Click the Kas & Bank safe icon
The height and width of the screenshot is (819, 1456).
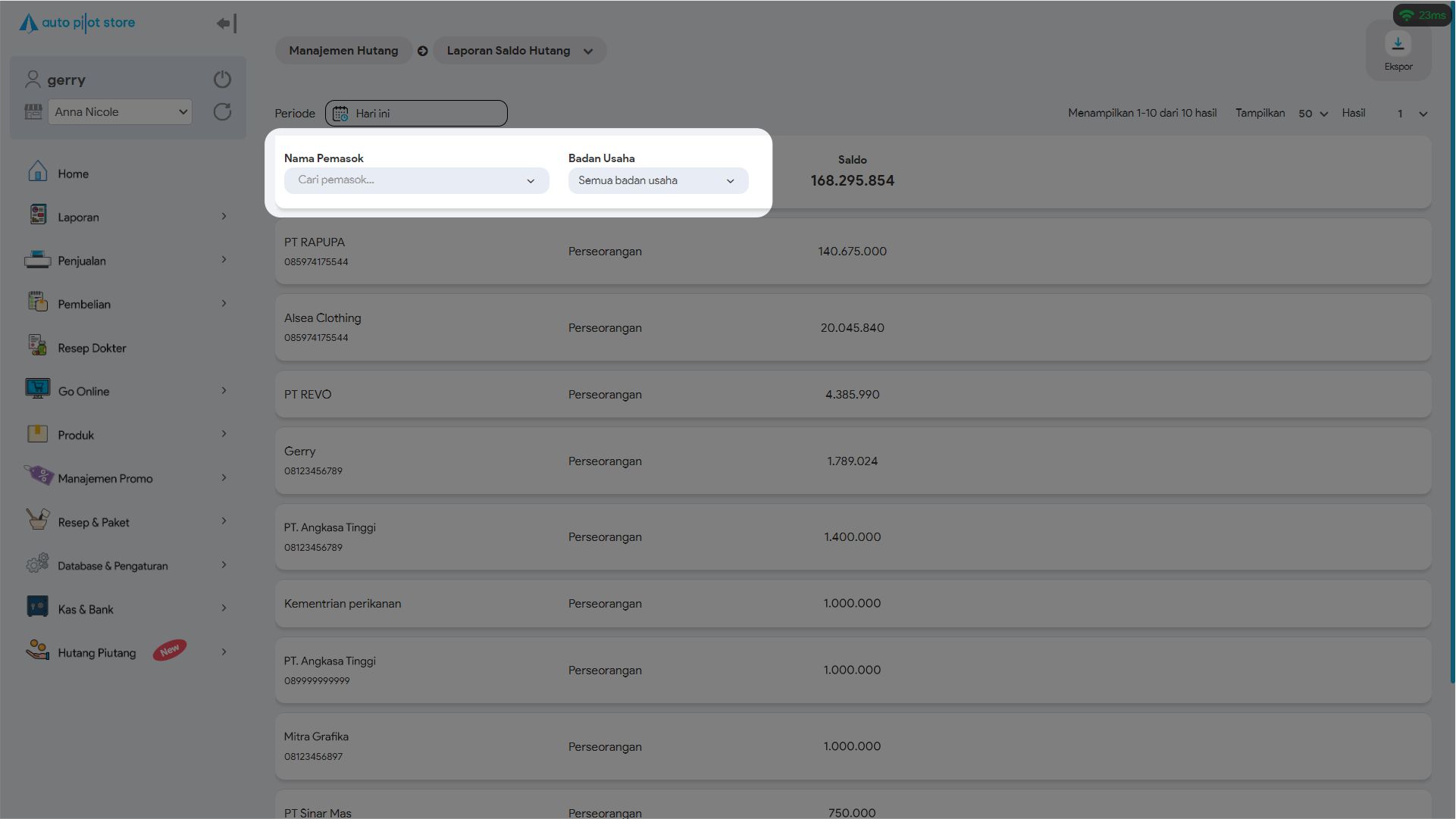pos(37,607)
